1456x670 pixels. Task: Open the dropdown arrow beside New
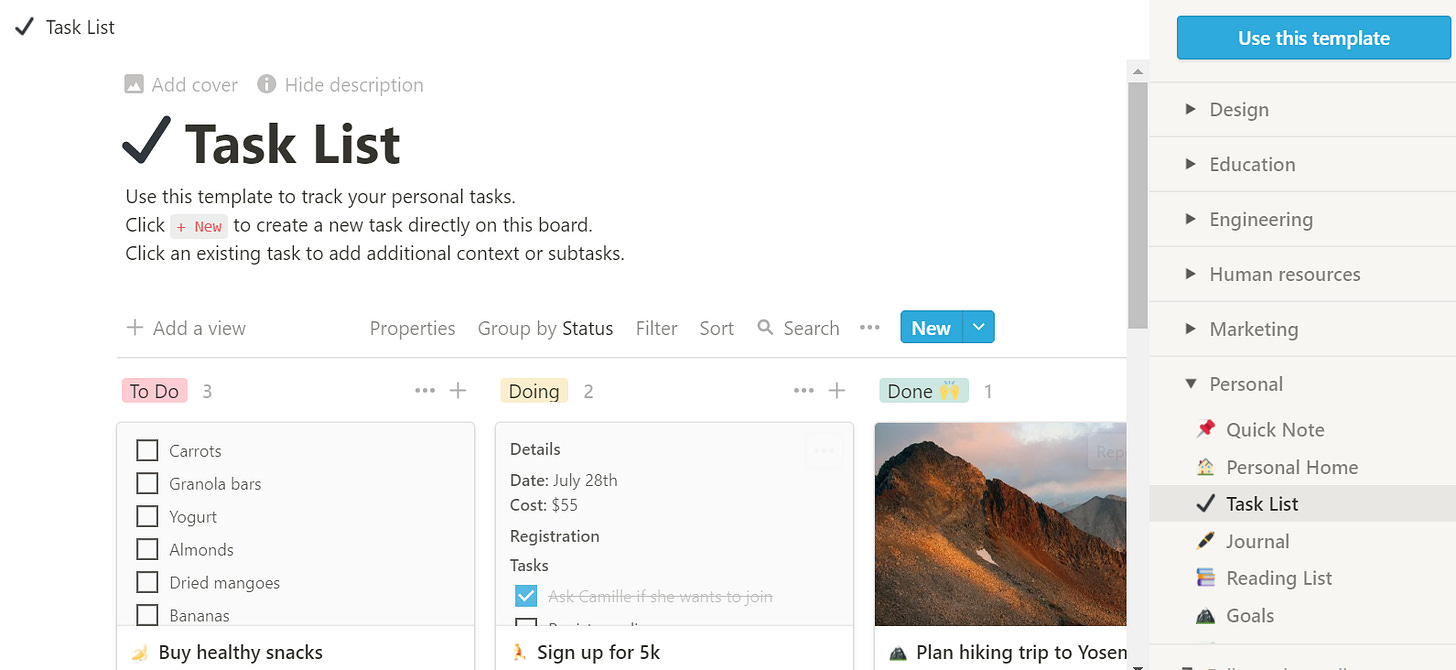click(978, 327)
